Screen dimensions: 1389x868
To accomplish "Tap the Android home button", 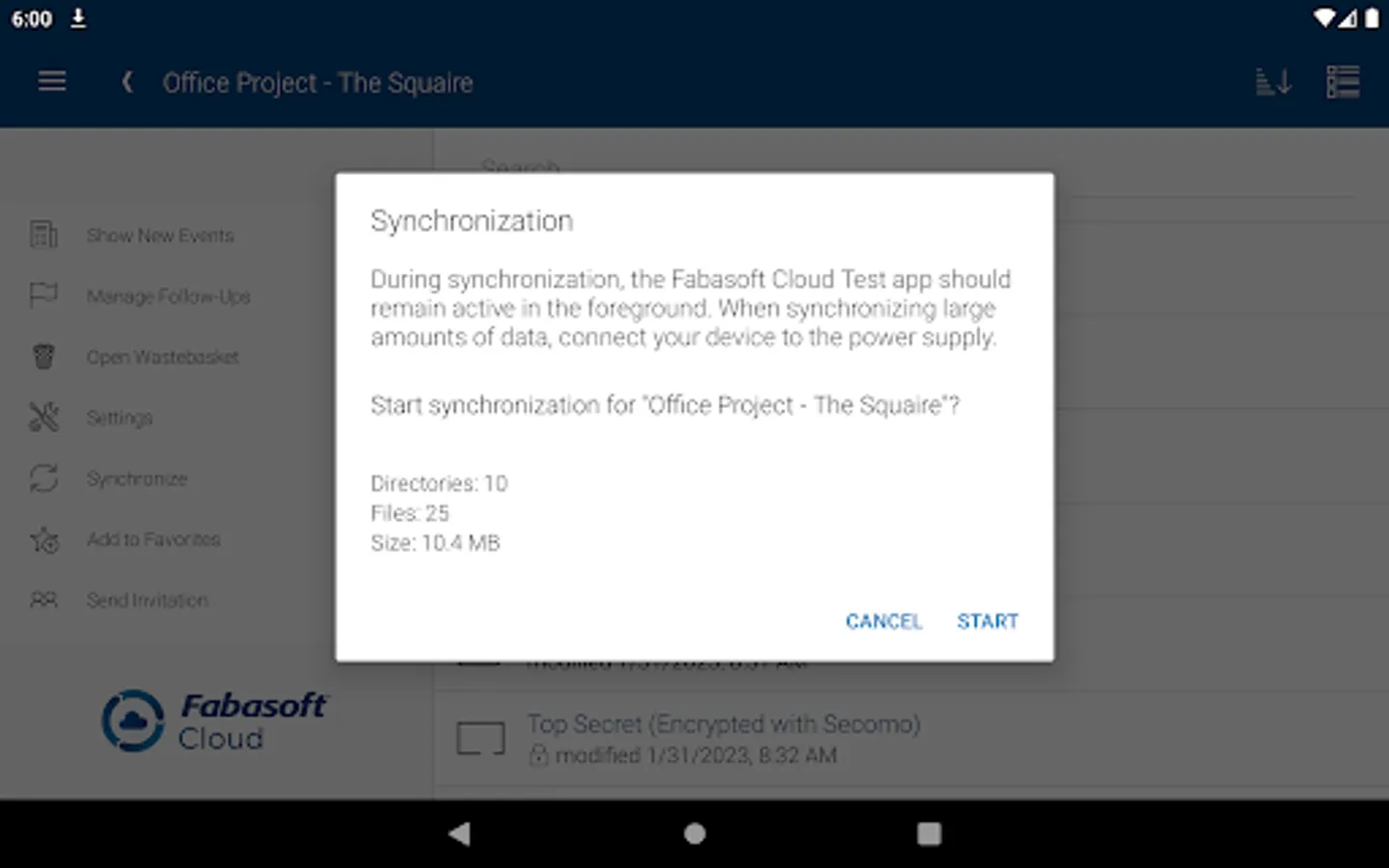I will tap(694, 833).
